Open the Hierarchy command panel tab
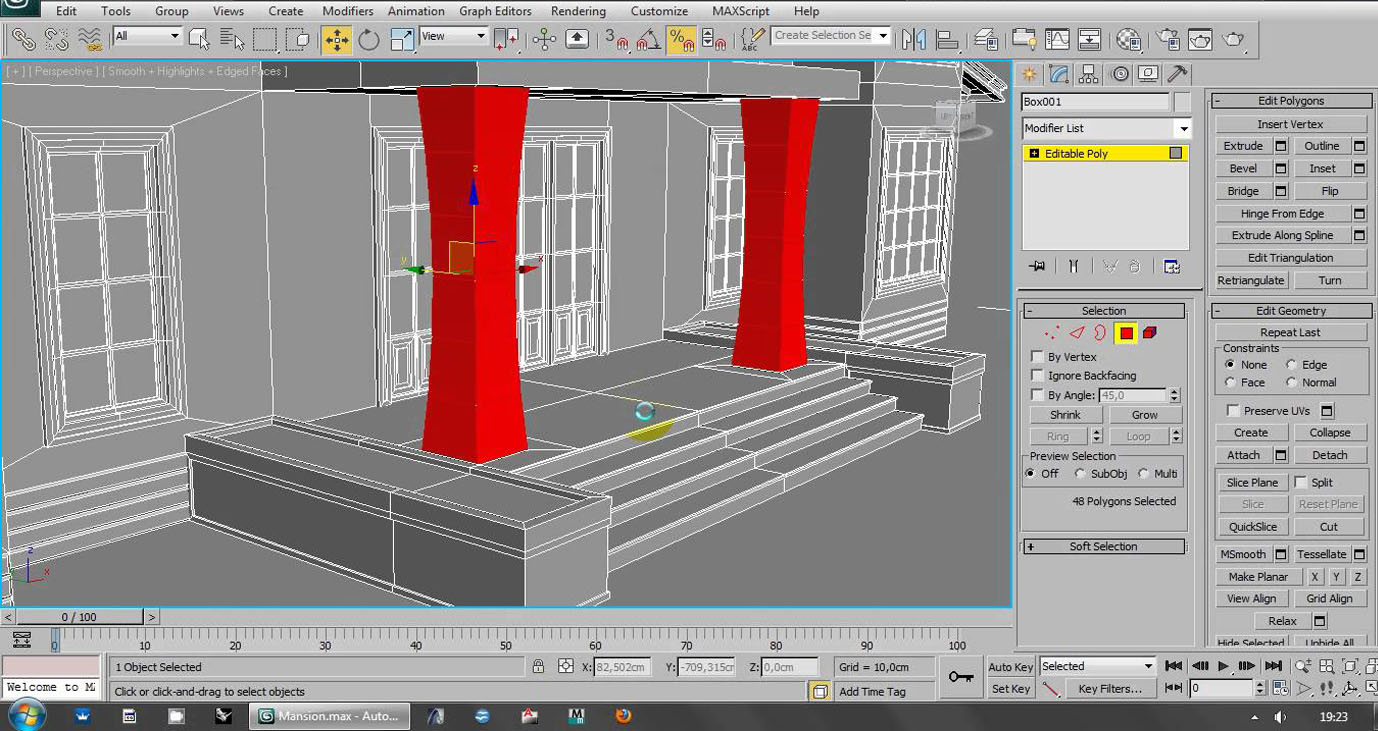The image size is (1378, 731). (x=1089, y=74)
